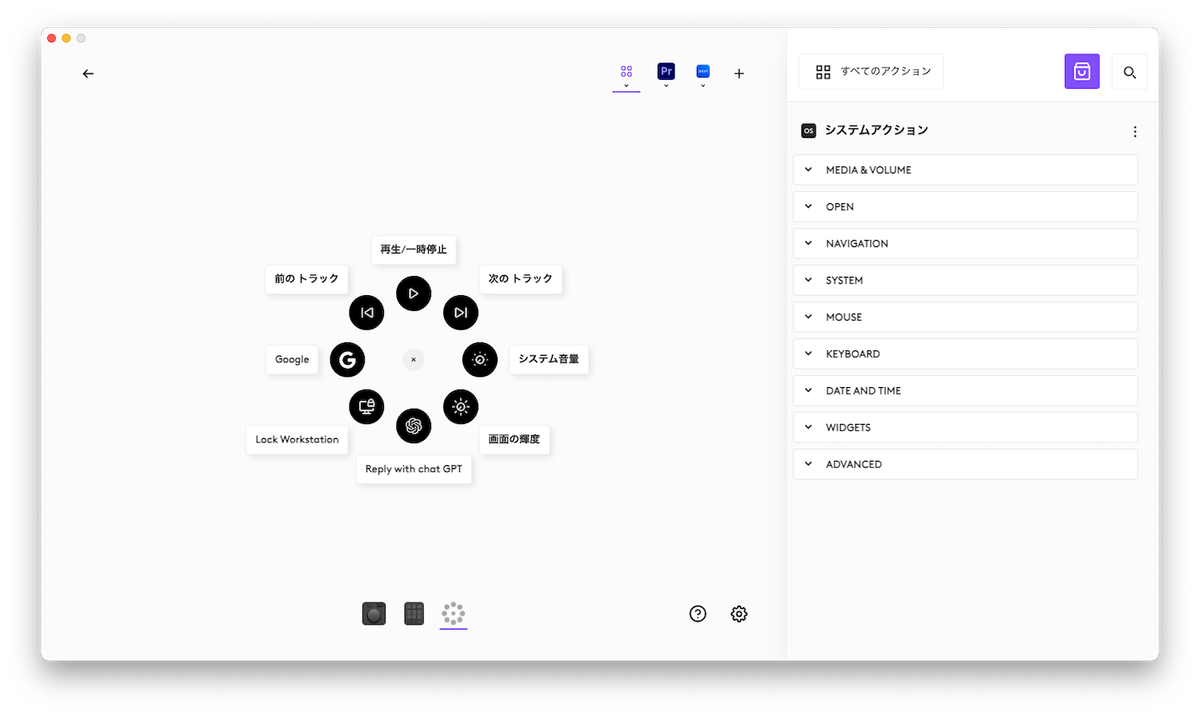Expand the MEDIA & VOLUME section
The height and width of the screenshot is (715, 1200).
964,169
